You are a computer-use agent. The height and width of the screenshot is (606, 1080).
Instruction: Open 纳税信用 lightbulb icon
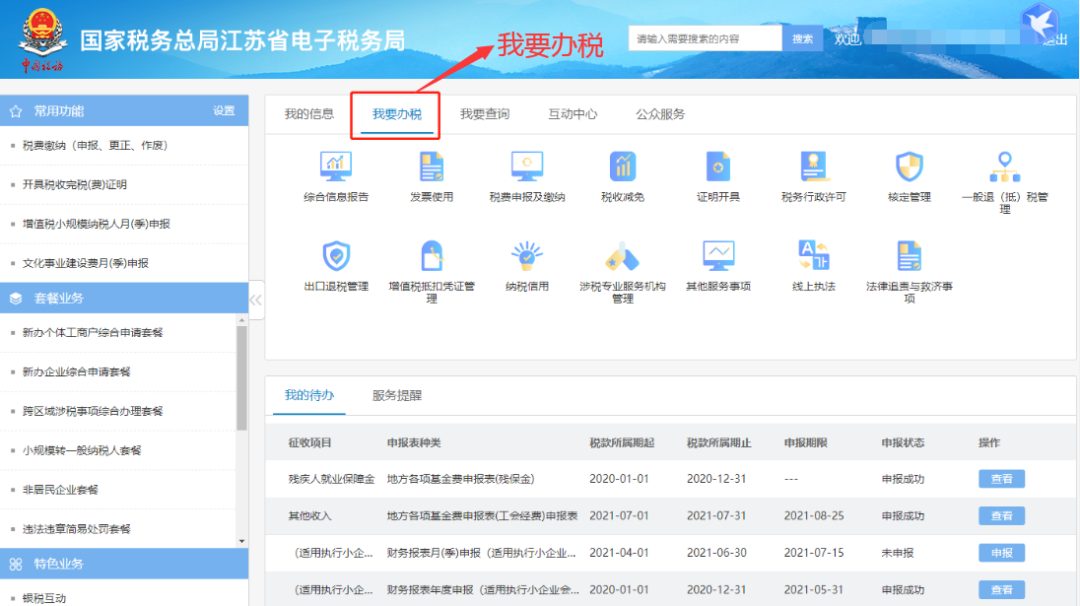coord(527,256)
